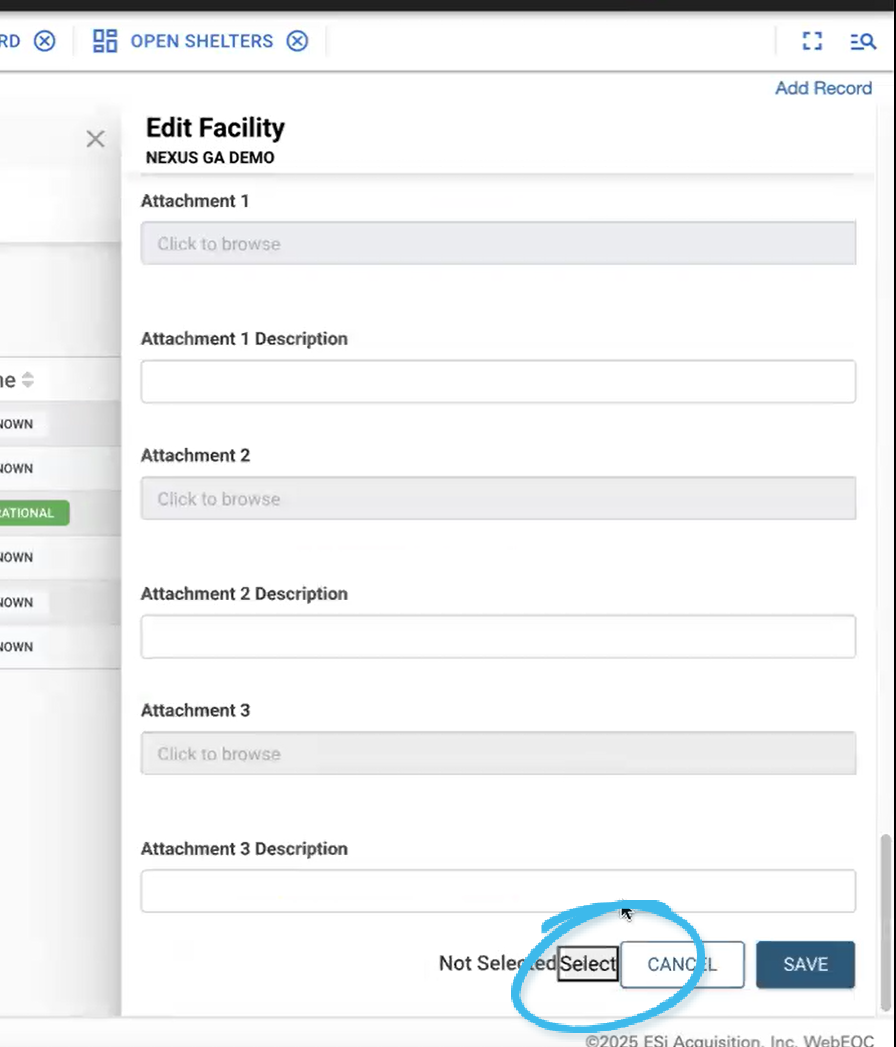Click the Attachment 1 Description field
The image size is (896, 1047).
click(498, 382)
